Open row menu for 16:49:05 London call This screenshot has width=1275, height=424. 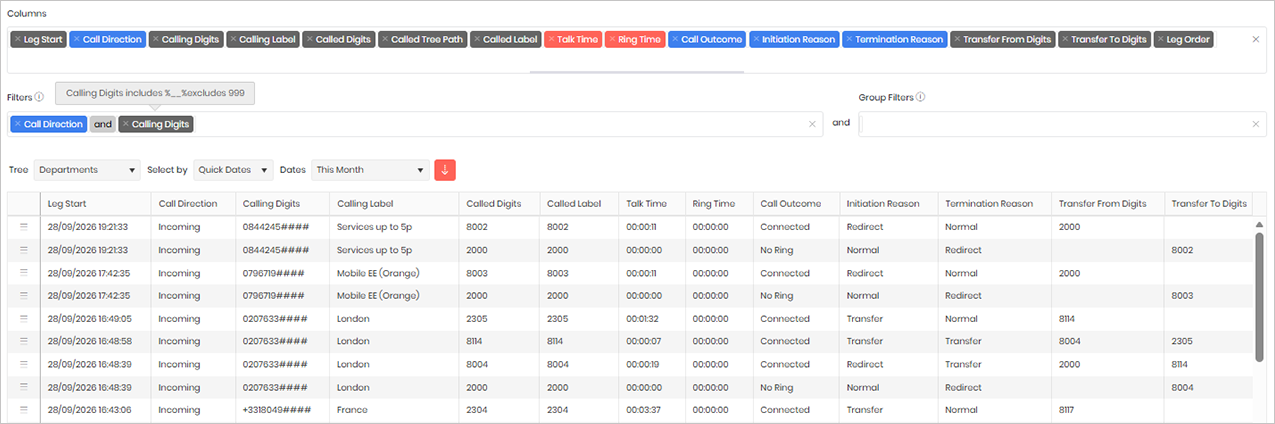(x=23, y=319)
